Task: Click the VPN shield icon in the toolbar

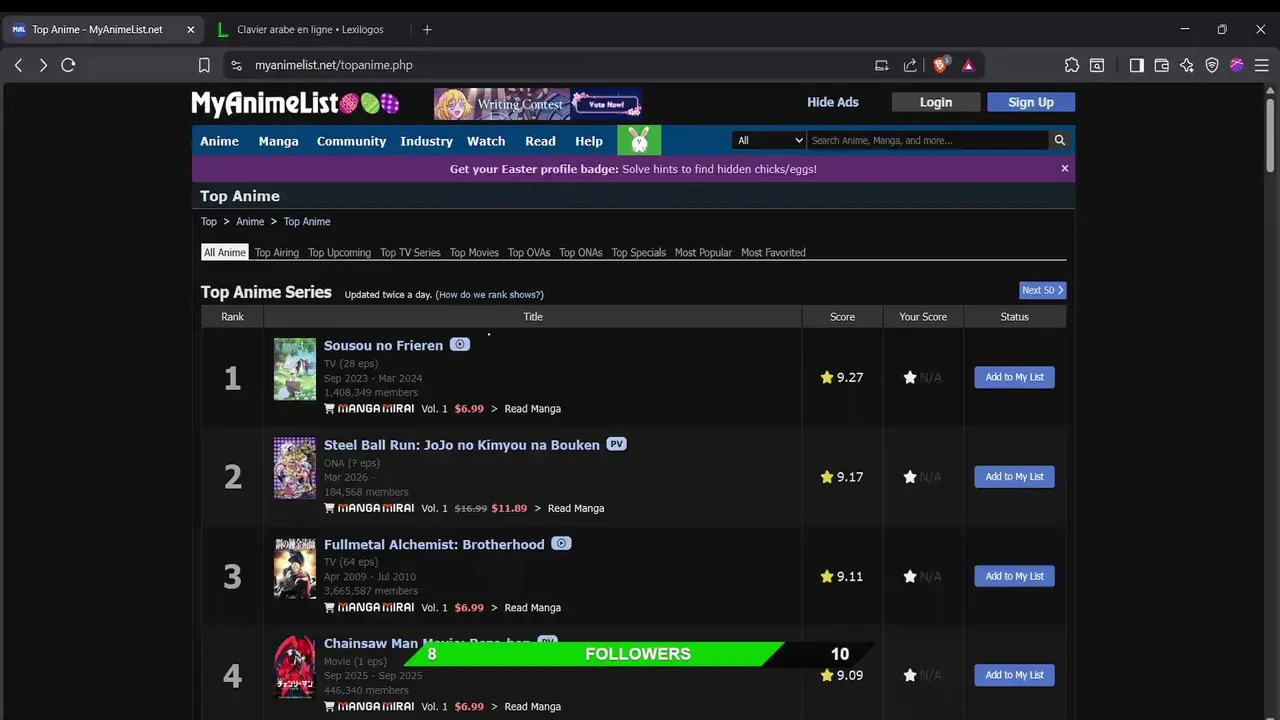Action: [x=1212, y=65]
